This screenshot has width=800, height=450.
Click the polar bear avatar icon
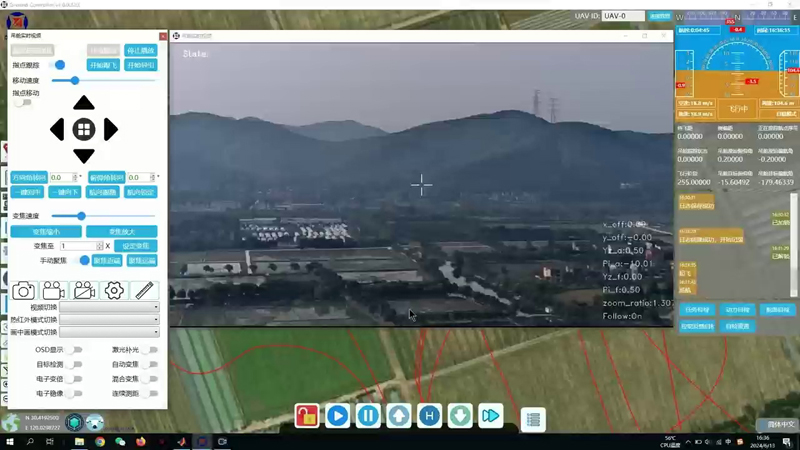[94, 422]
